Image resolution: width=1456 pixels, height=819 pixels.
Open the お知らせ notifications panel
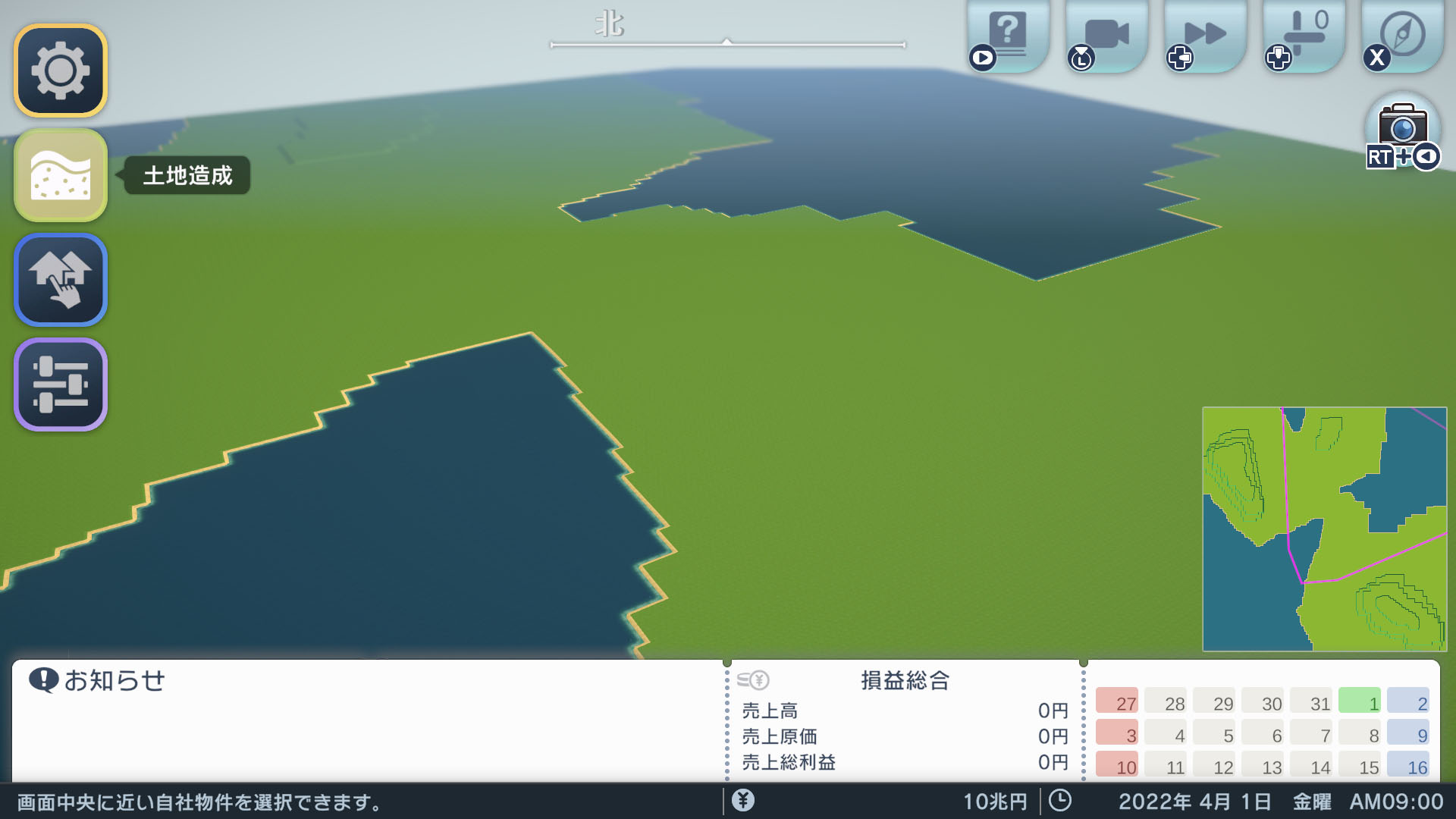point(114,680)
